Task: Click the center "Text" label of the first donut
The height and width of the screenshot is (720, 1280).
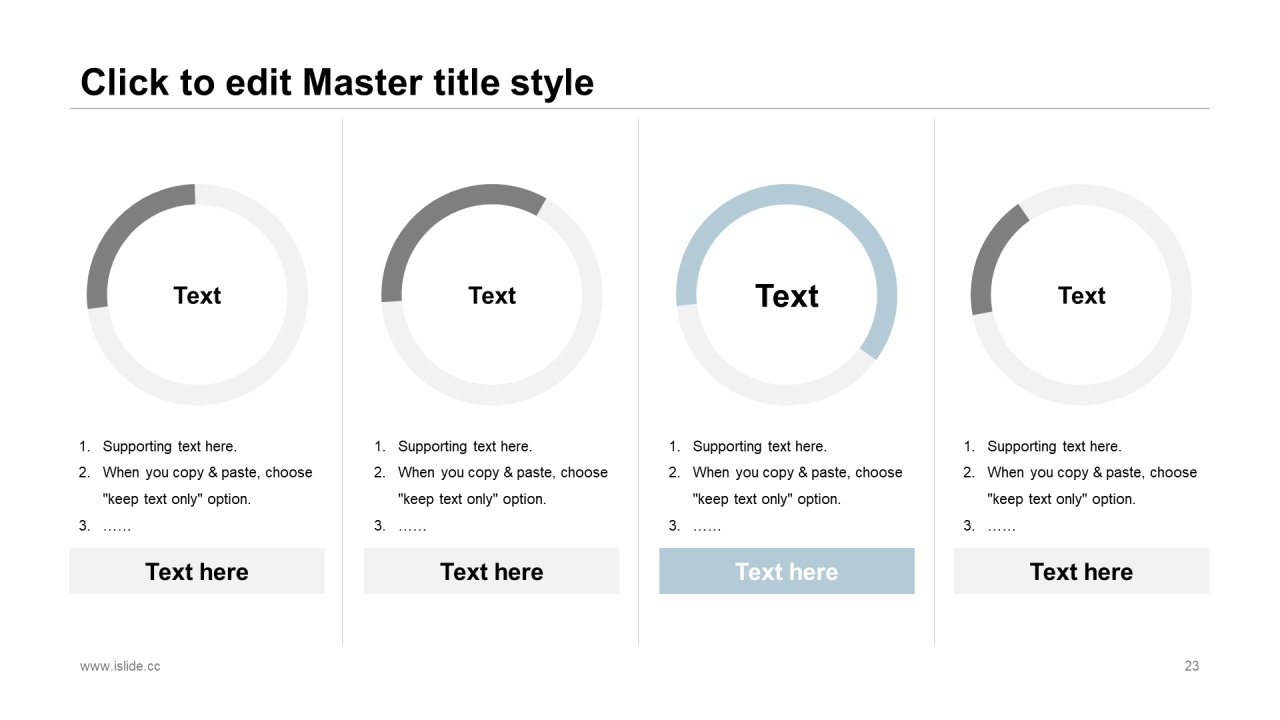Action: click(197, 296)
